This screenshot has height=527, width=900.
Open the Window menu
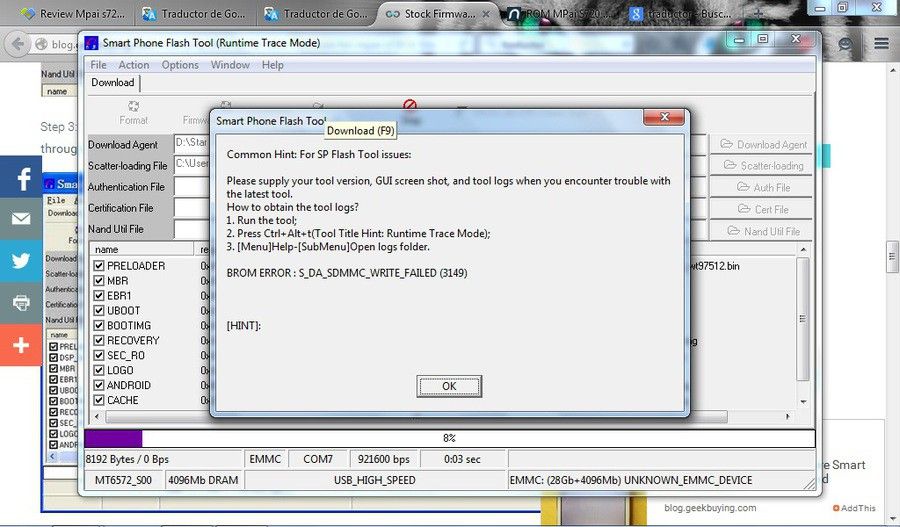(x=230, y=65)
